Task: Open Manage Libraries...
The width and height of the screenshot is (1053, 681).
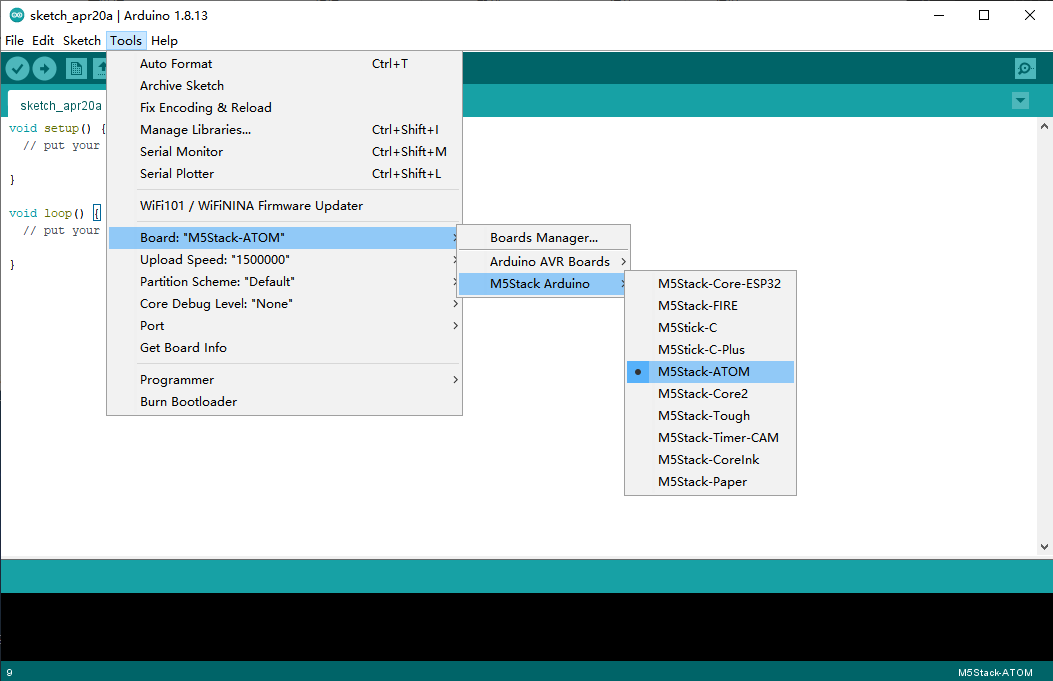Action: point(285,130)
